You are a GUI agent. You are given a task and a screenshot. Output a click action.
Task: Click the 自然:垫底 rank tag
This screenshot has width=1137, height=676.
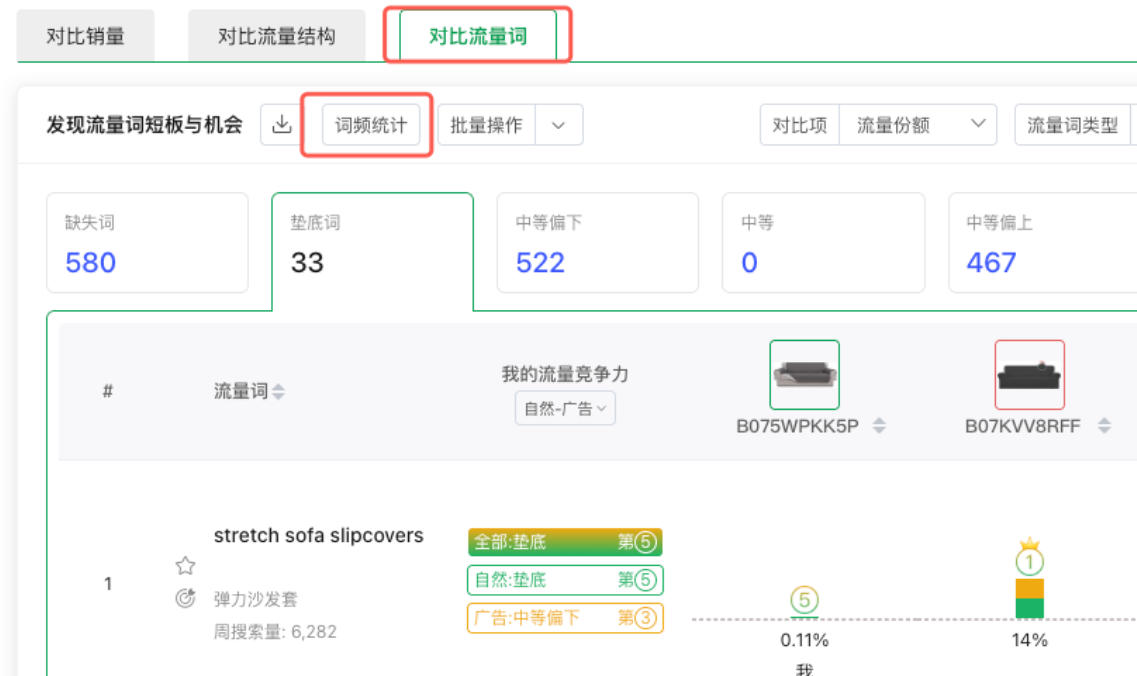point(565,580)
